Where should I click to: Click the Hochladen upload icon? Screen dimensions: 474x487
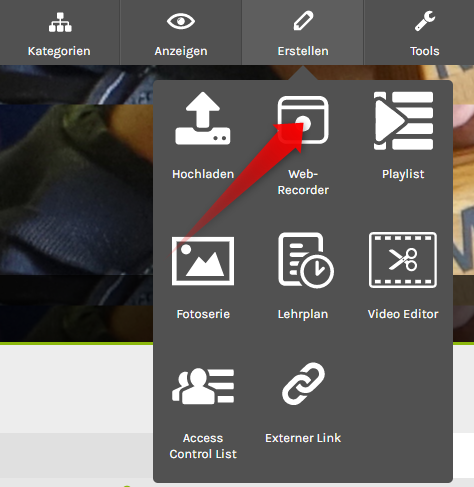point(203,118)
